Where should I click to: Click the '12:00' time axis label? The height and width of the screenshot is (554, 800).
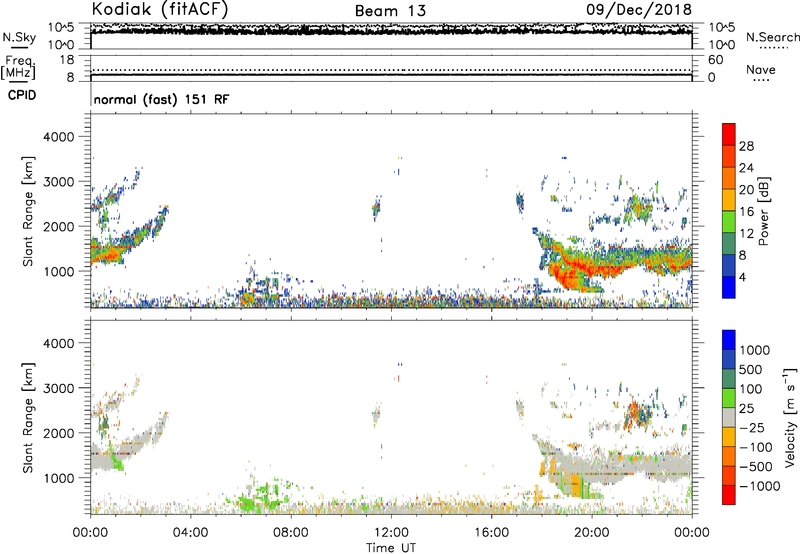coord(391,532)
